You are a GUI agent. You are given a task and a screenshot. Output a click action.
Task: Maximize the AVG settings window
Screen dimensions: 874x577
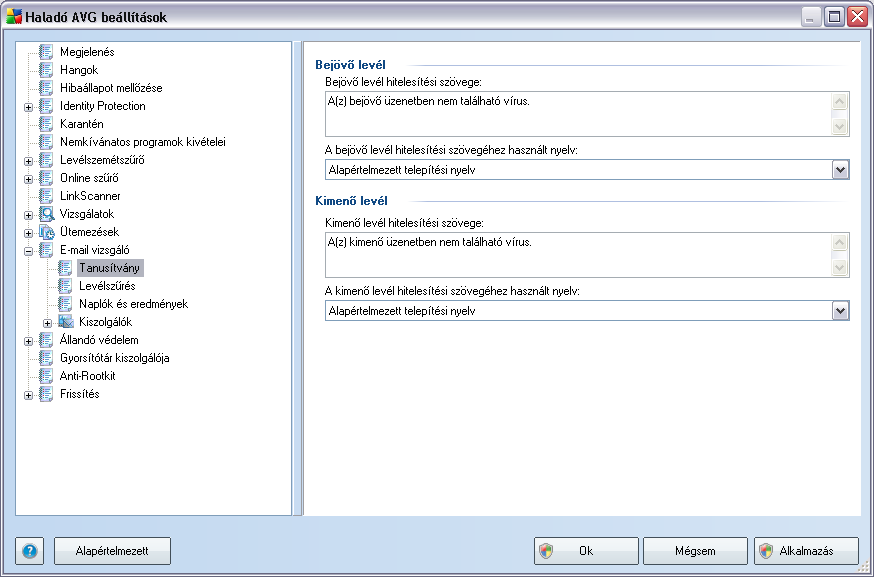point(834,17)
